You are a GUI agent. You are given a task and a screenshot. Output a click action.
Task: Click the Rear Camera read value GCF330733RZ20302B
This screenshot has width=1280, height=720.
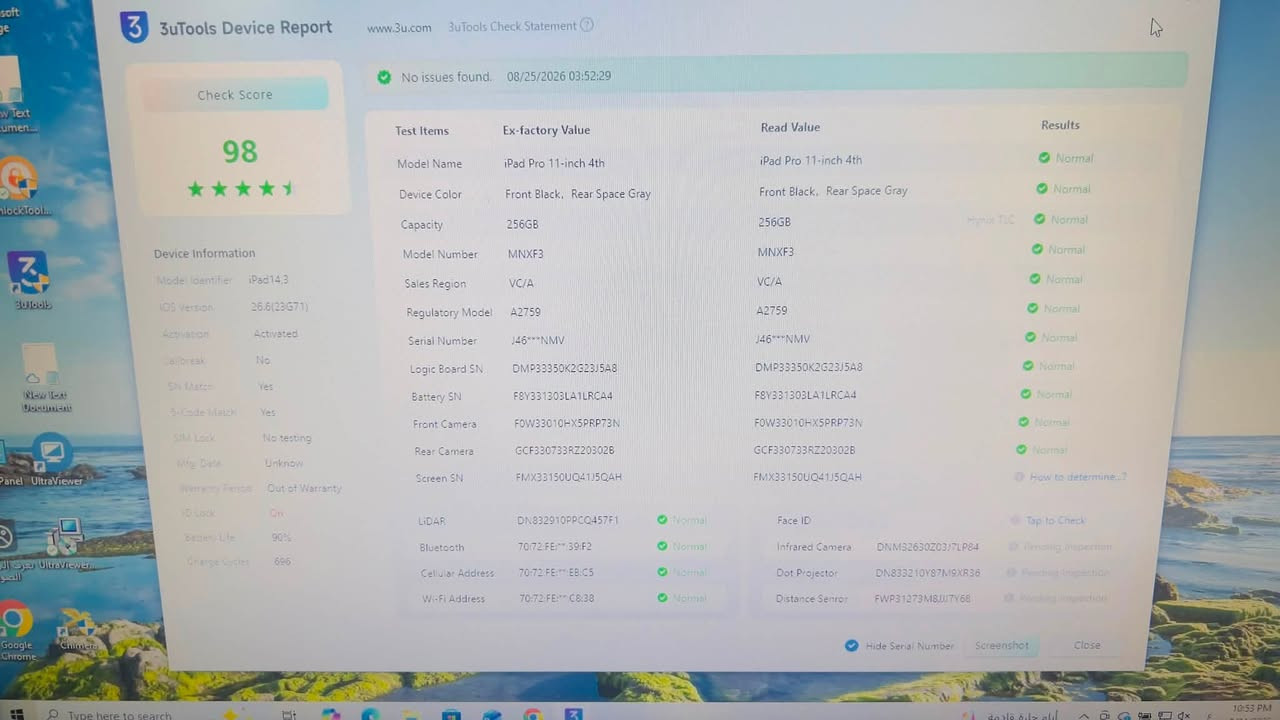[x=804, y=450]
